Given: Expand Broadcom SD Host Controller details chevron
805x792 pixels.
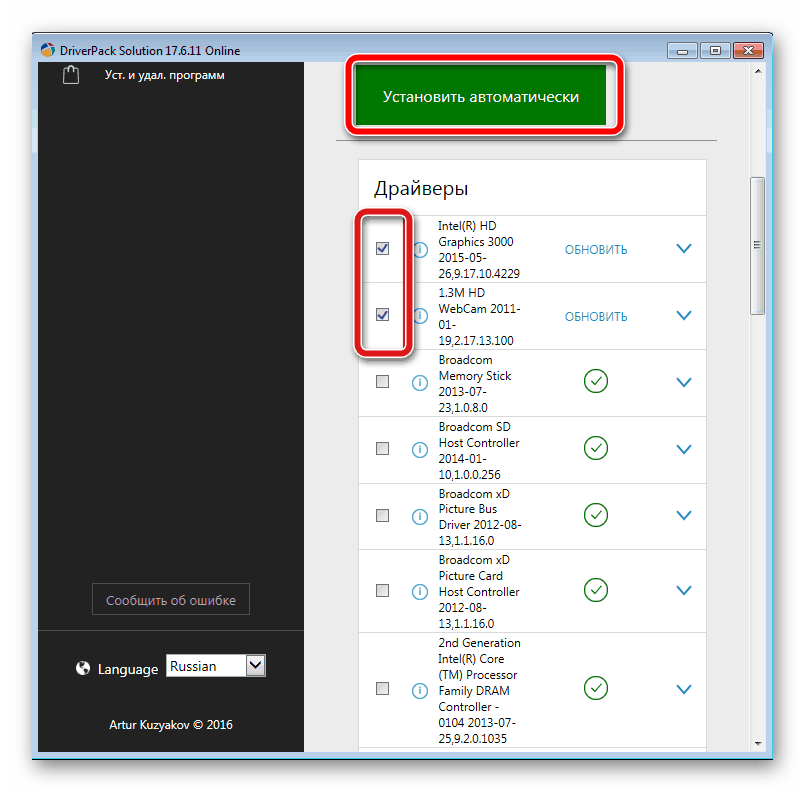Looking at the screenshot, I should 684,449.
